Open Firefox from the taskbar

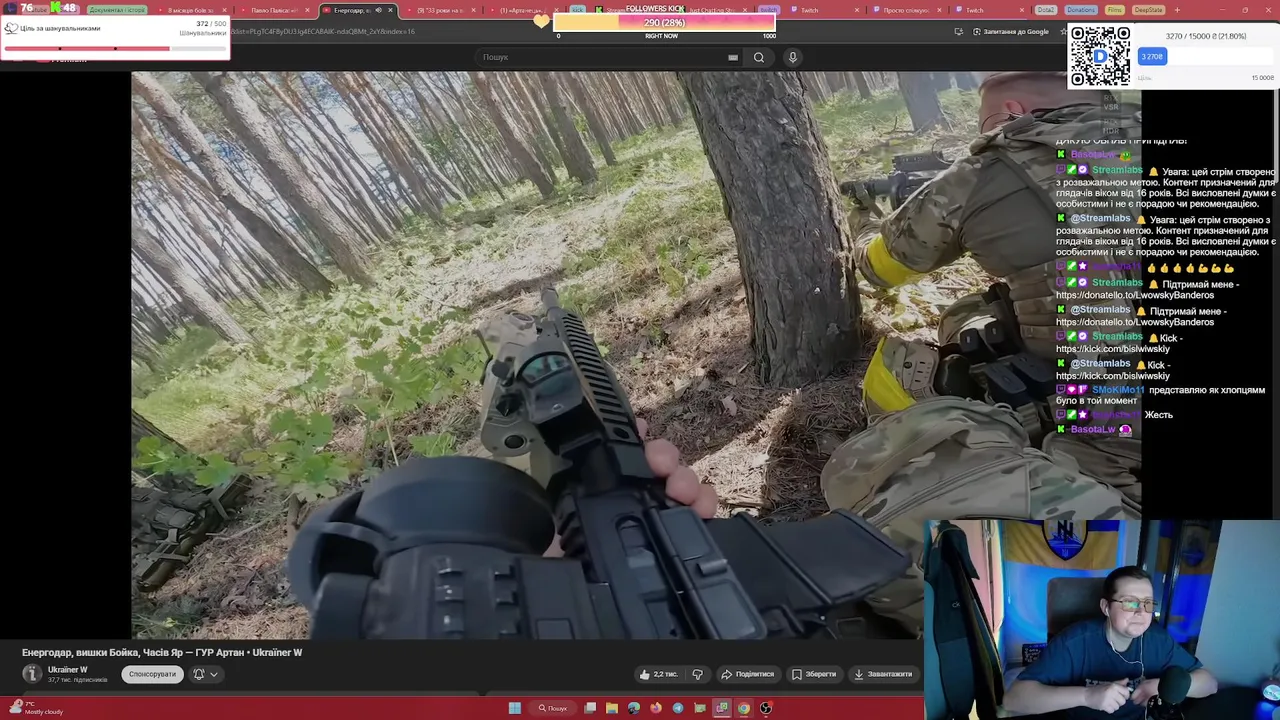coord(656,708)
